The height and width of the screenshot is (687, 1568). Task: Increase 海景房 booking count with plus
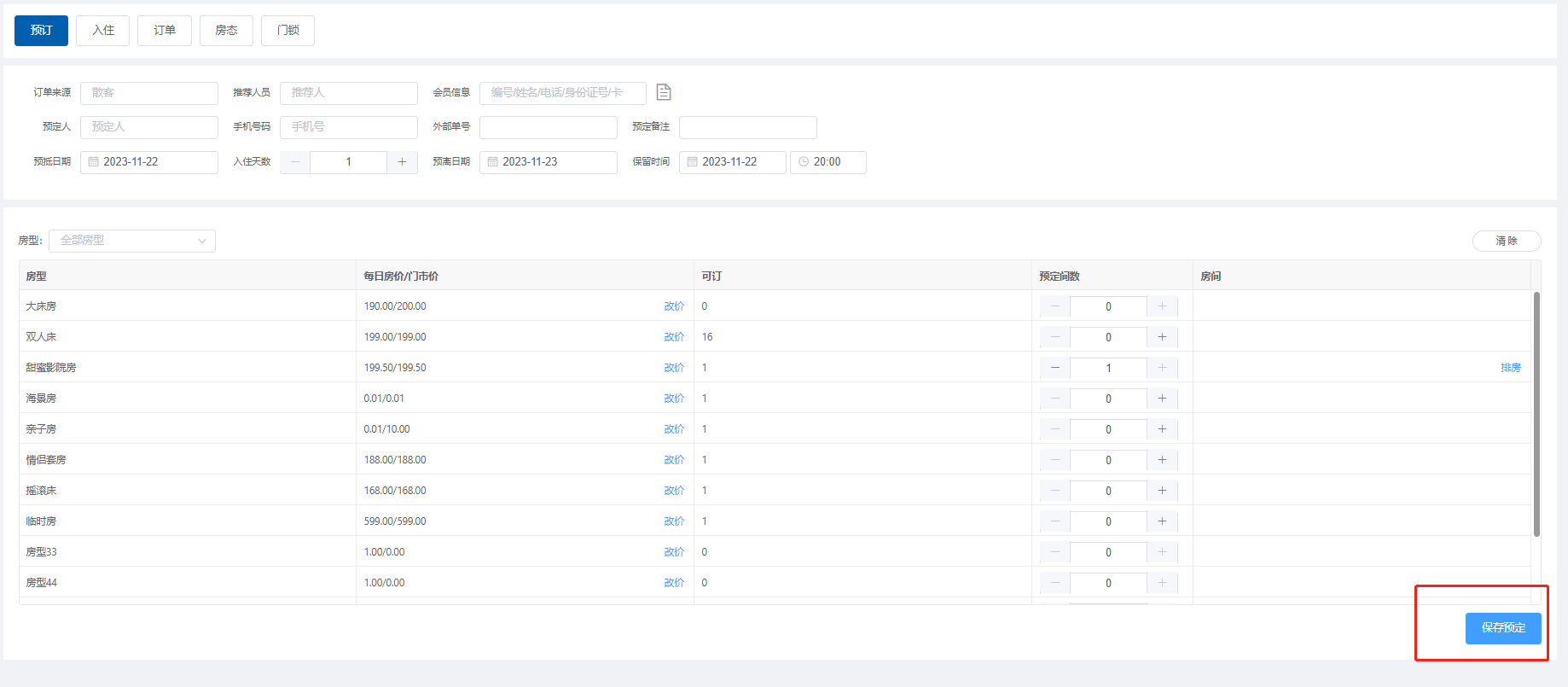(1162, 399)
